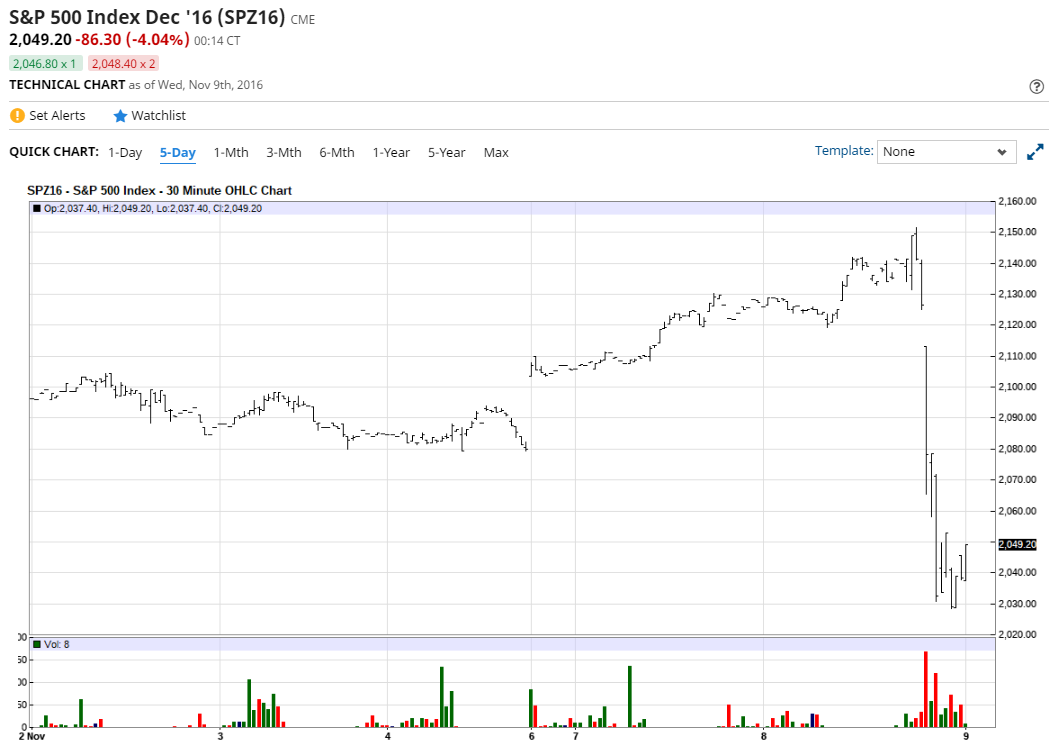Click the date label 7 on time axis
1052x755 pixels.
(576, 737)
